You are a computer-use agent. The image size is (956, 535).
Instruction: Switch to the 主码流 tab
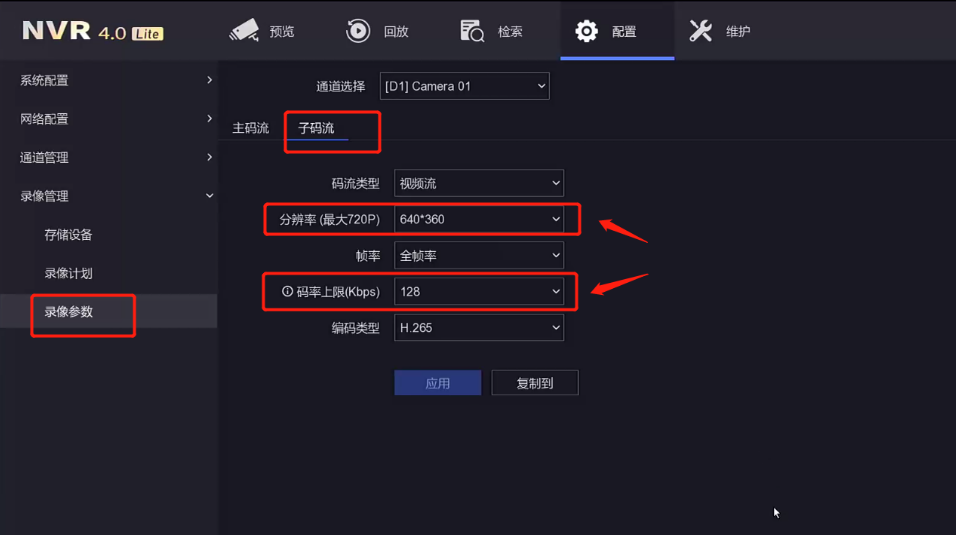click(251, 128)
